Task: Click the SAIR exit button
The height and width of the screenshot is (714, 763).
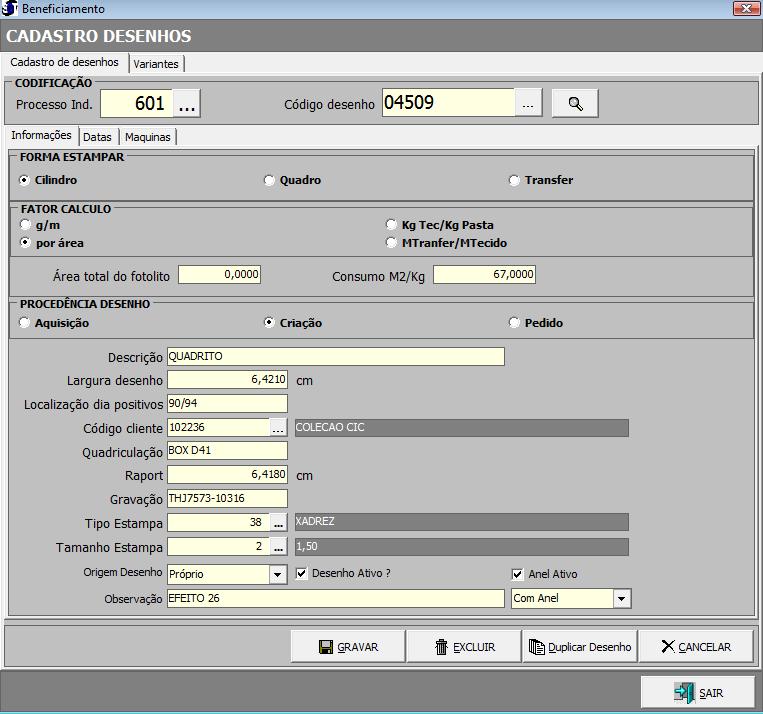Action: (698, 693)
